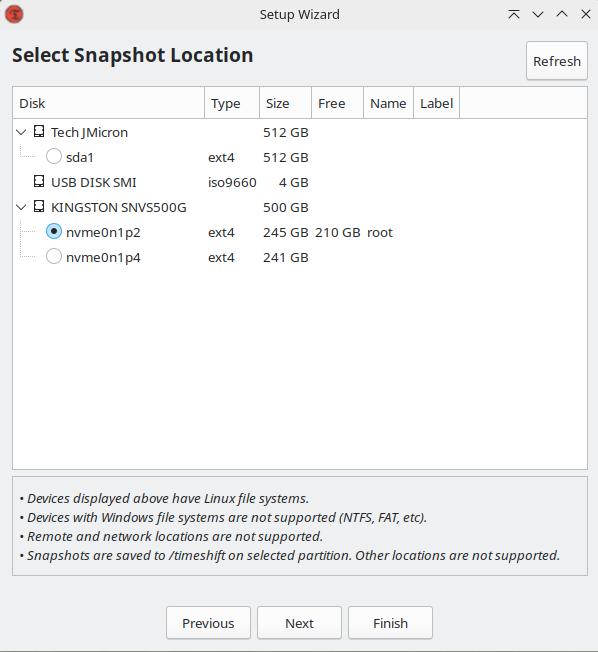
Task: Click the iso9660 type cell
Action: (232, 182)
